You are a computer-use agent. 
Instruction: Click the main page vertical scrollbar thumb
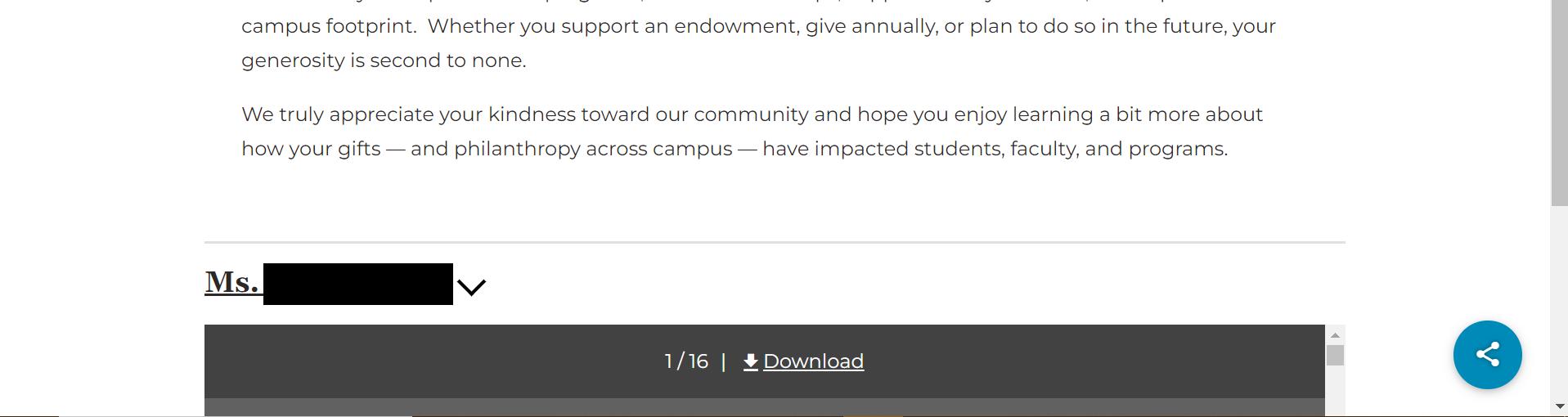1559,102
